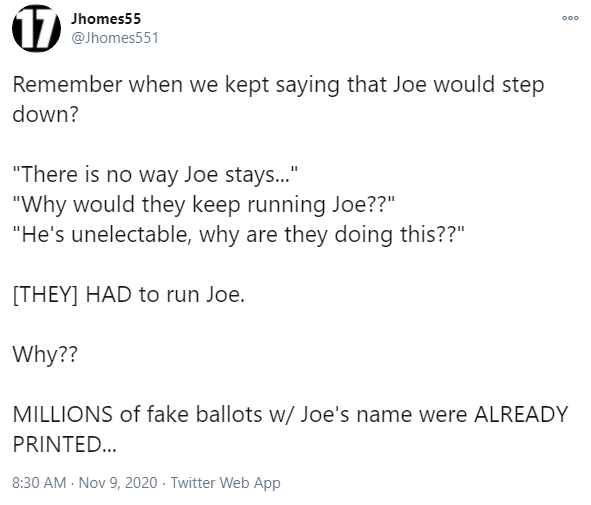Click the "[THEY] HAD to run Joe." line

pos(129,295)
